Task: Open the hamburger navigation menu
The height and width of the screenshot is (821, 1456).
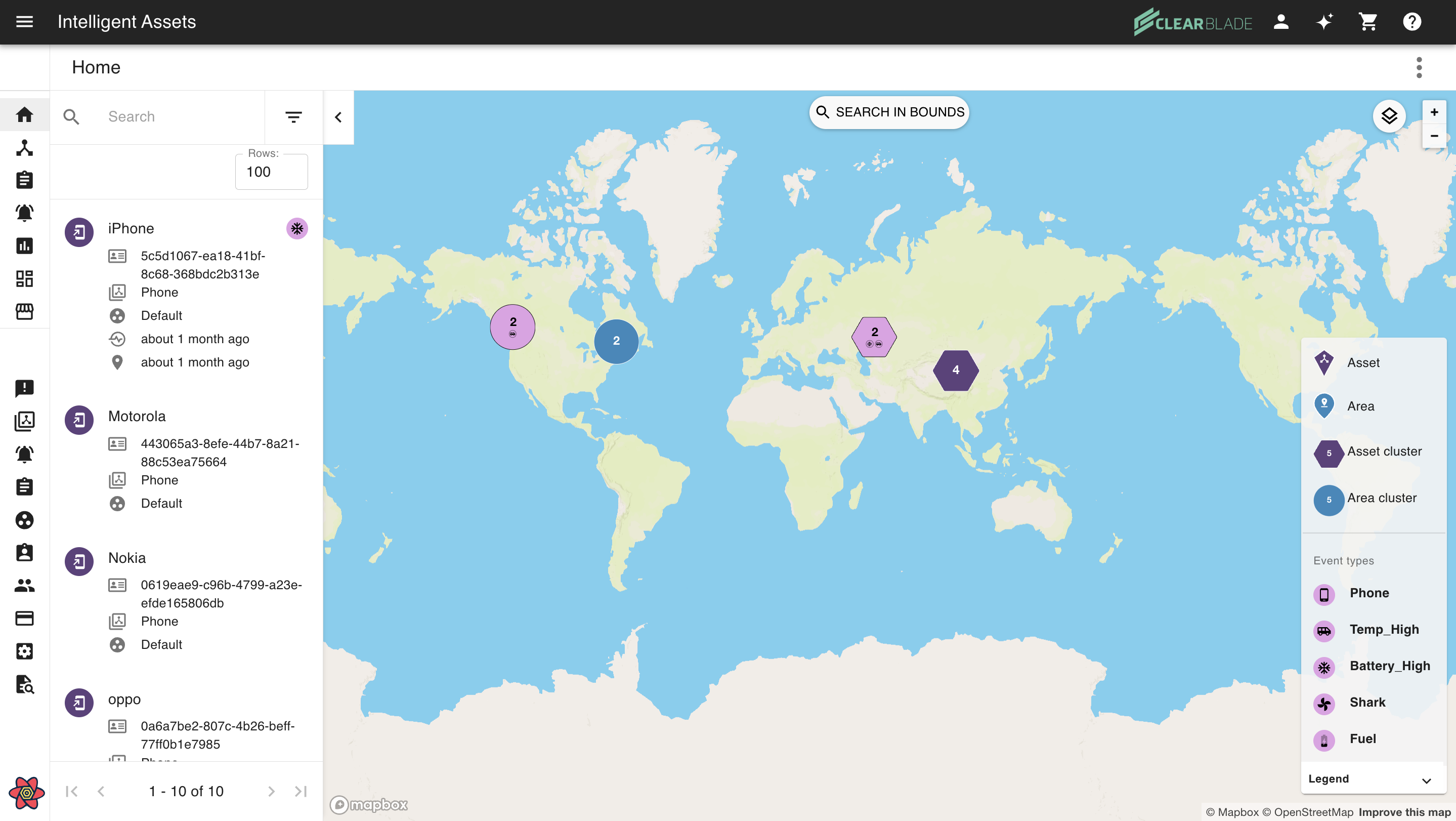Action: point(24,22)
